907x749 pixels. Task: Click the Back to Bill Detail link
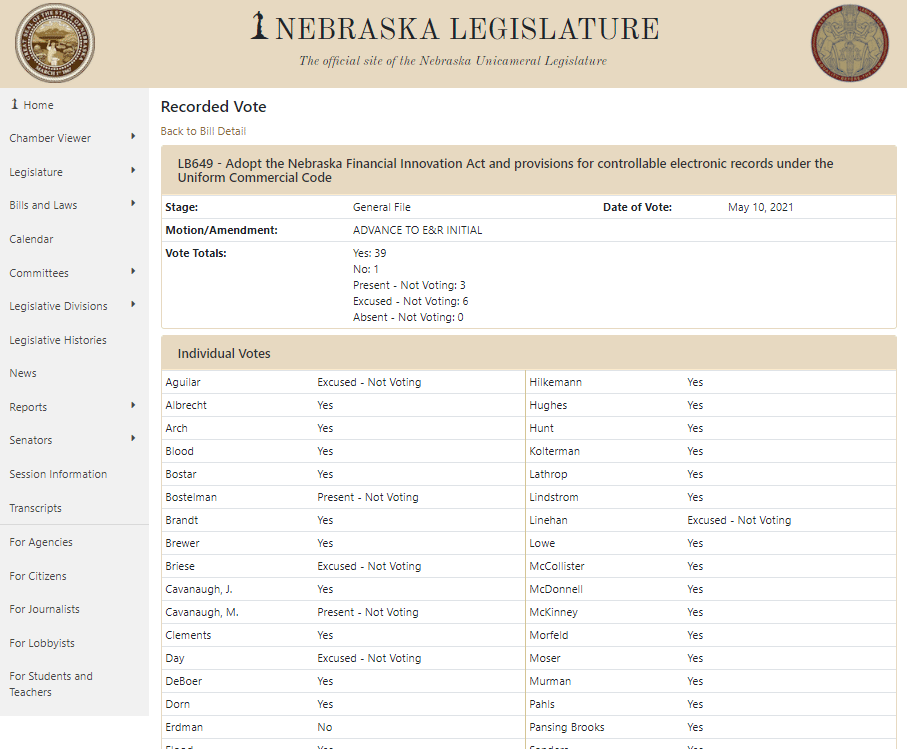point(203,131)
